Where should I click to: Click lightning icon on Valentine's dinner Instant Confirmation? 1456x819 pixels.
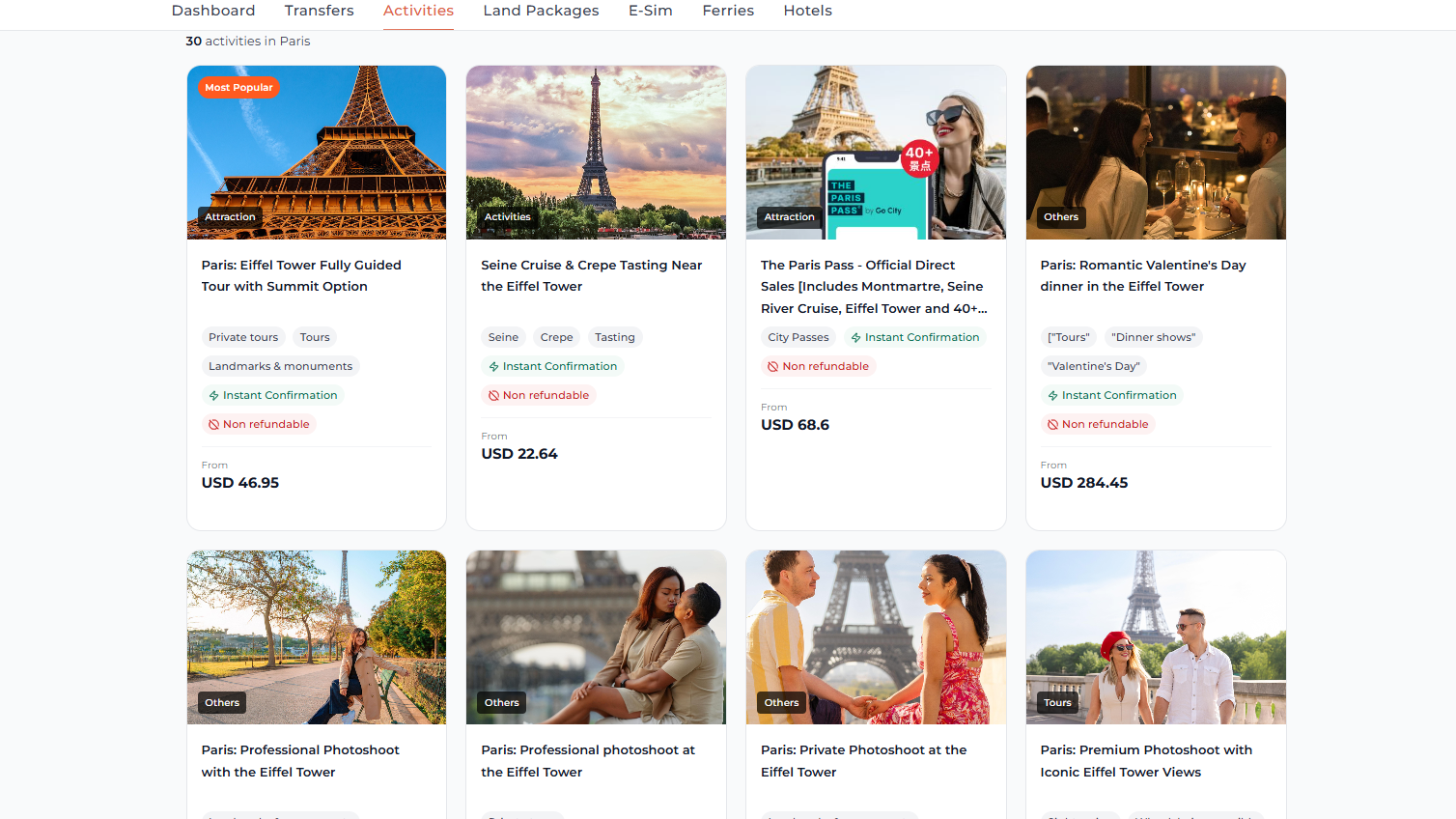[1053, 395]
